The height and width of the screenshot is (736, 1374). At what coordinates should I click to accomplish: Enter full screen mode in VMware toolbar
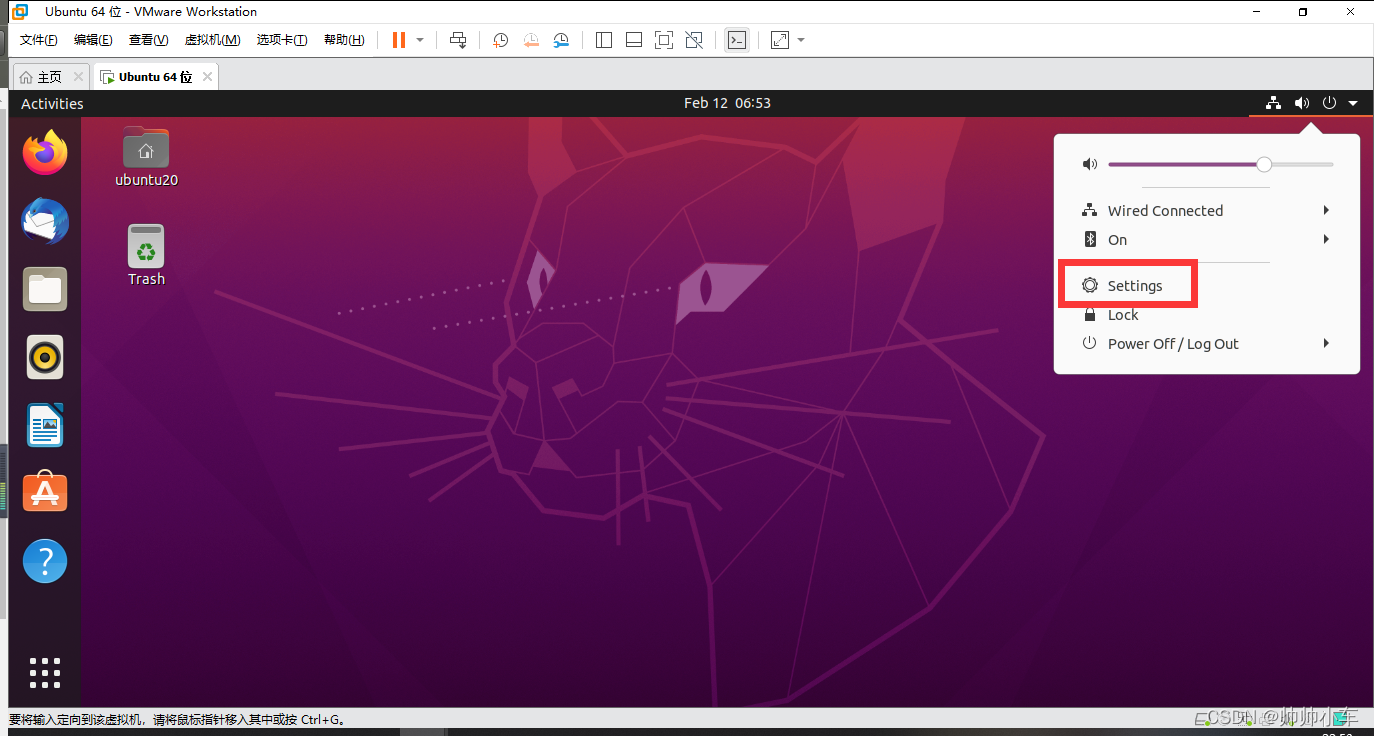click(663, 40)
